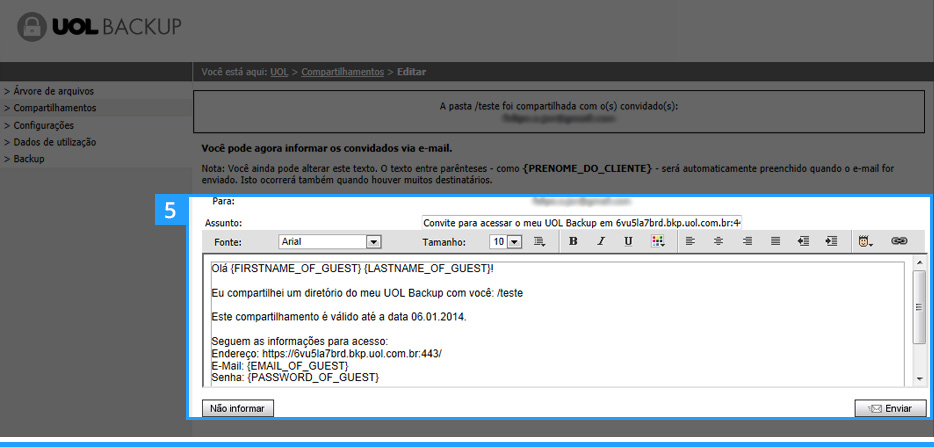Click inside the email body text area
The height and width of the screenshot is (447, 934).
[558, 322]
